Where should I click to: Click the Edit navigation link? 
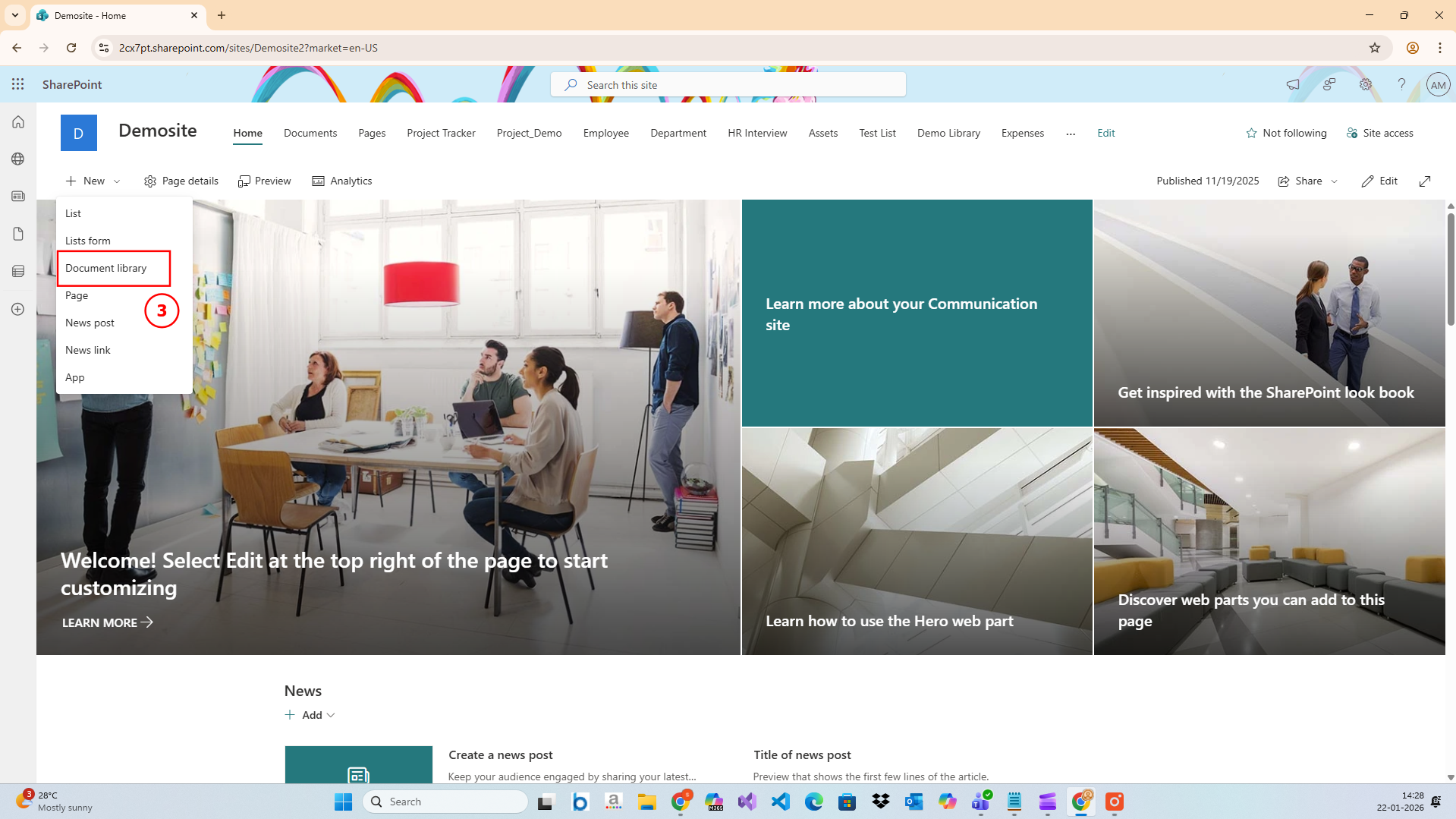pos(1106,134)
